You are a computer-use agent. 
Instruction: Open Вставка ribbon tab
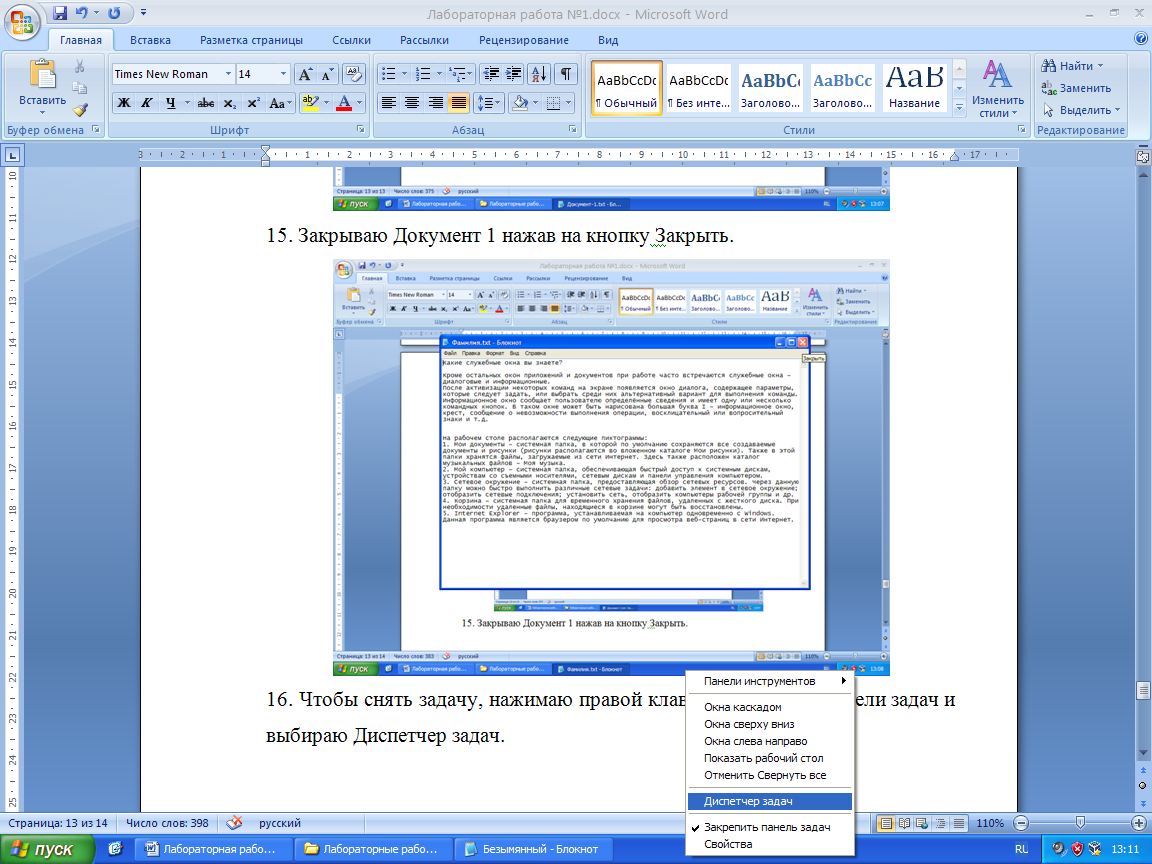(x=150, y=40)
